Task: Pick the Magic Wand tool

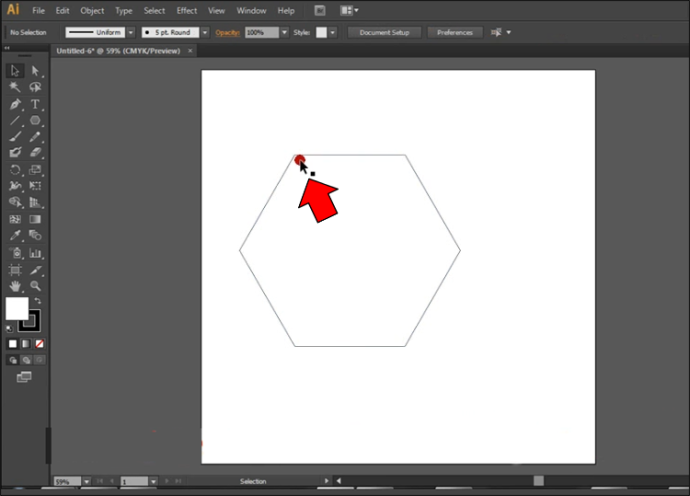Action: pos(15,87)
